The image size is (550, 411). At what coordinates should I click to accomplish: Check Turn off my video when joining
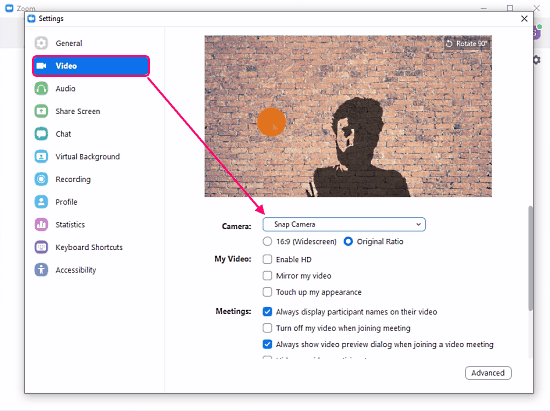[267, 328]
